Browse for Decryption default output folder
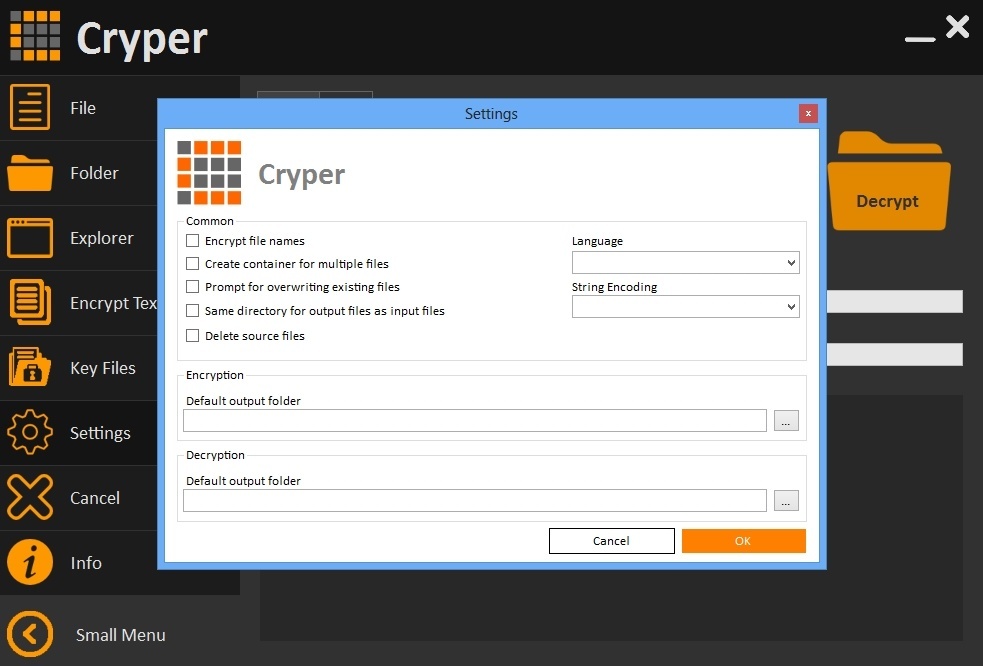The image size is (983, 666). (786, 500)
